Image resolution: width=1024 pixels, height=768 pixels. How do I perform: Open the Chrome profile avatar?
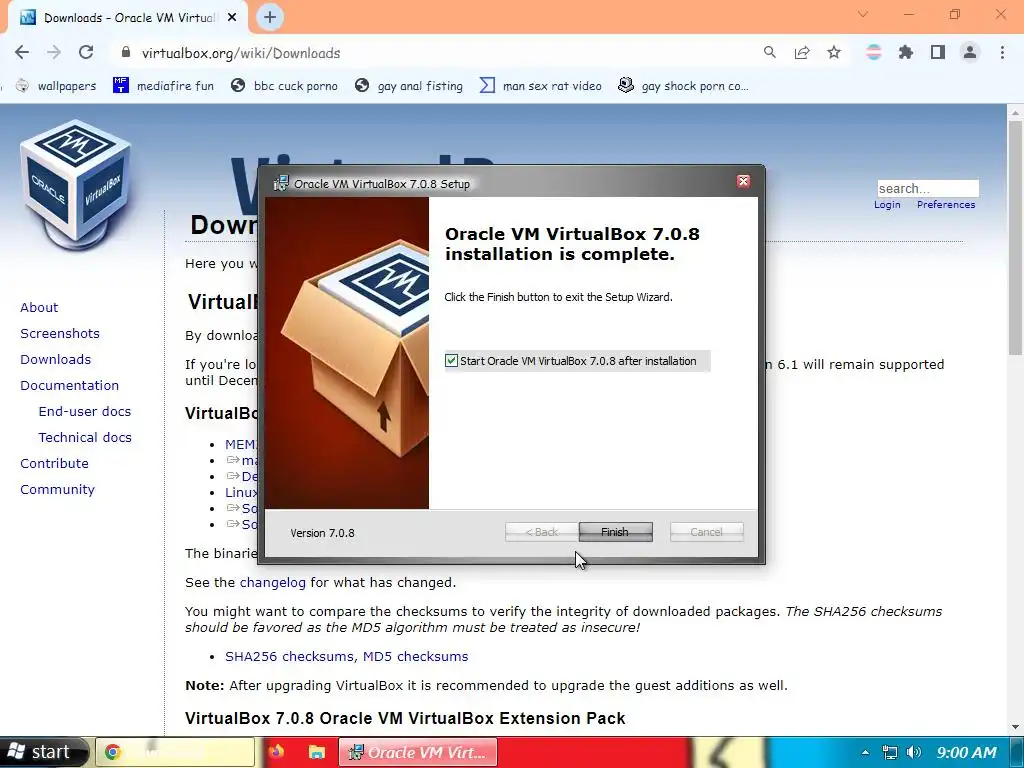coord(970,52)
